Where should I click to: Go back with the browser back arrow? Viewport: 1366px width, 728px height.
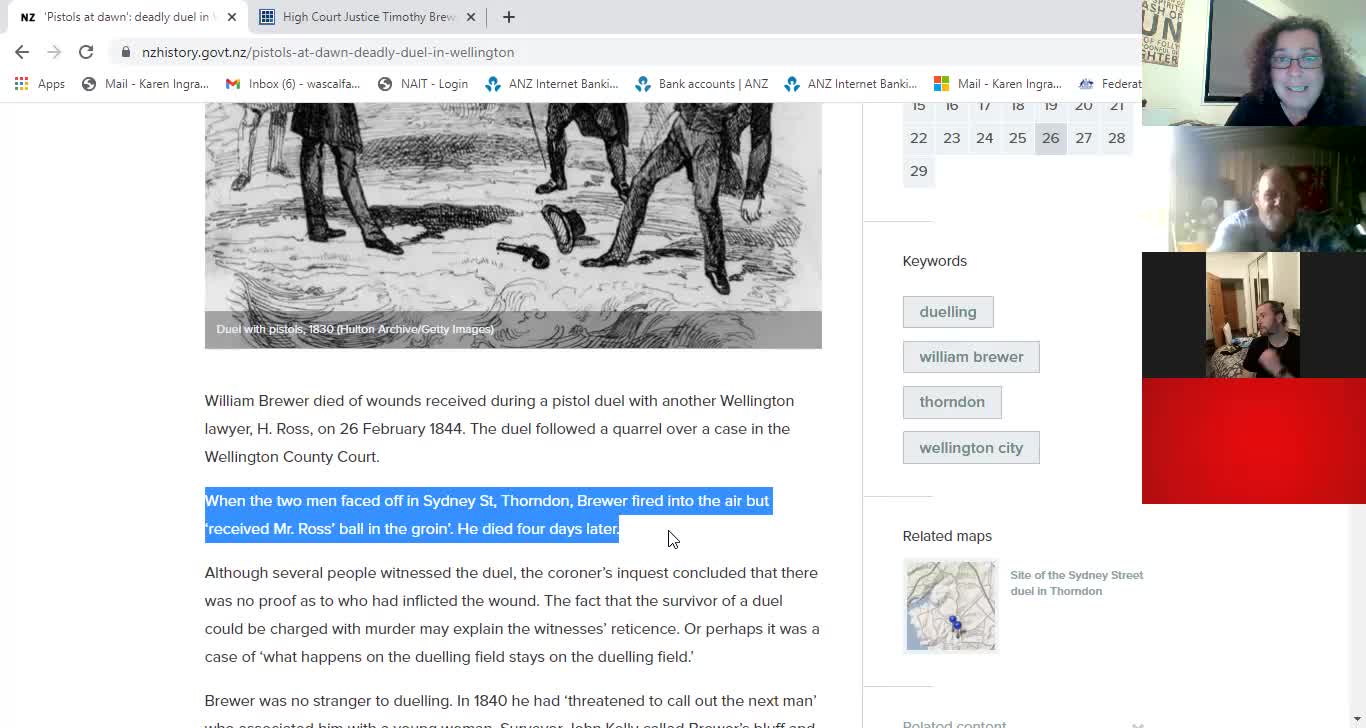(22, 52)
